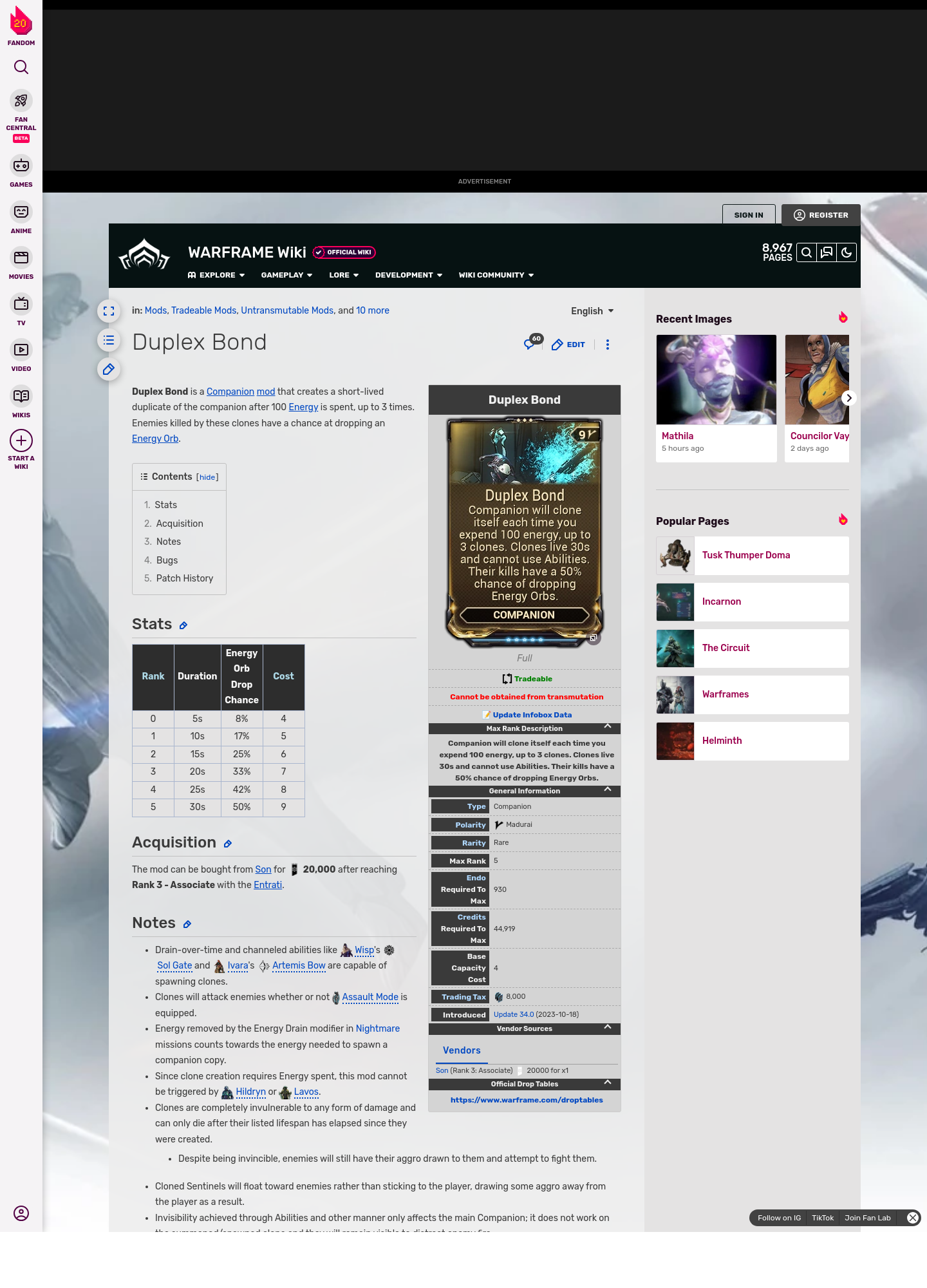Open the Tusk Thumper Doma popular page
927x1288 pixels.
click(753, 555)
